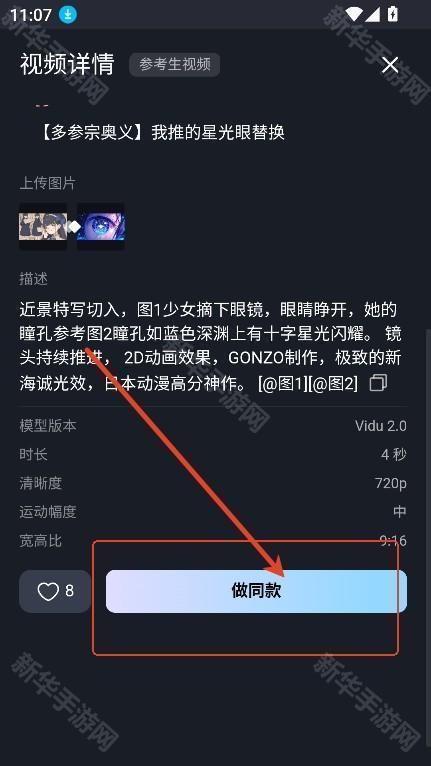Select the Vidu 2.0 model version value
This screenshot has width=431, height=766.
[x=381, y=426]
